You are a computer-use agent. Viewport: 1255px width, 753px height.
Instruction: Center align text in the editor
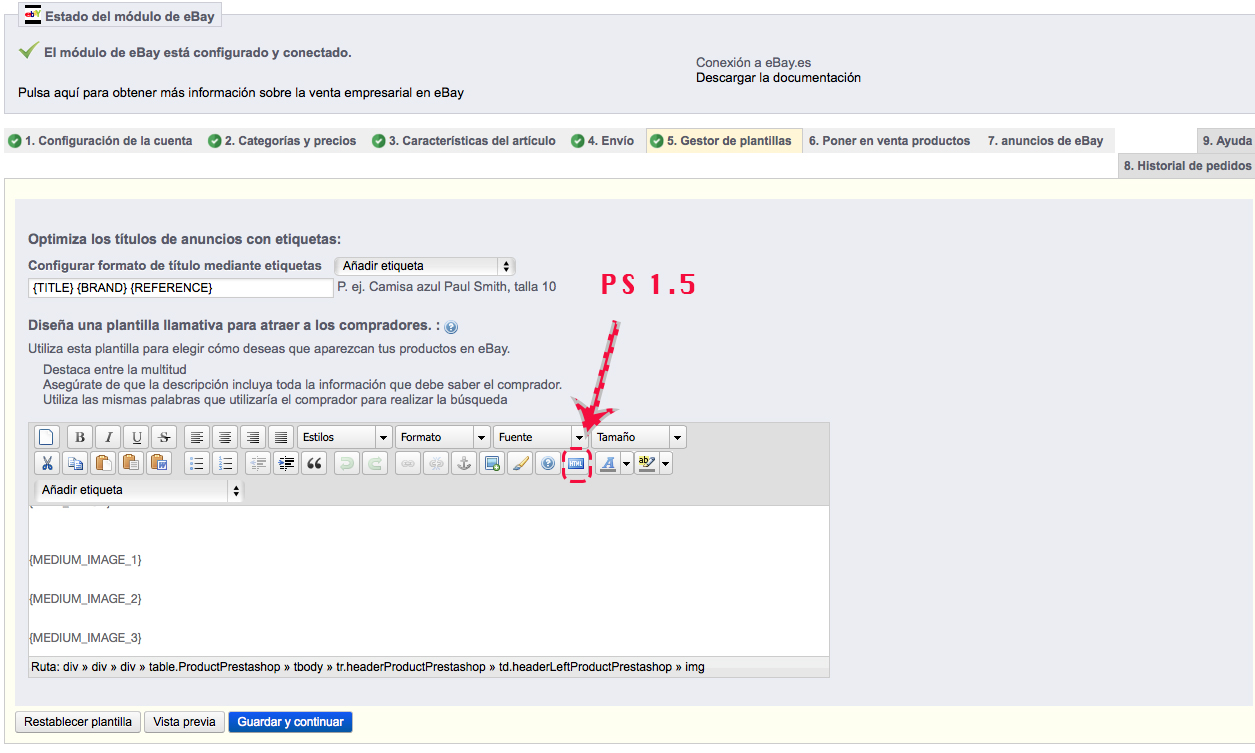pos(226,437)
